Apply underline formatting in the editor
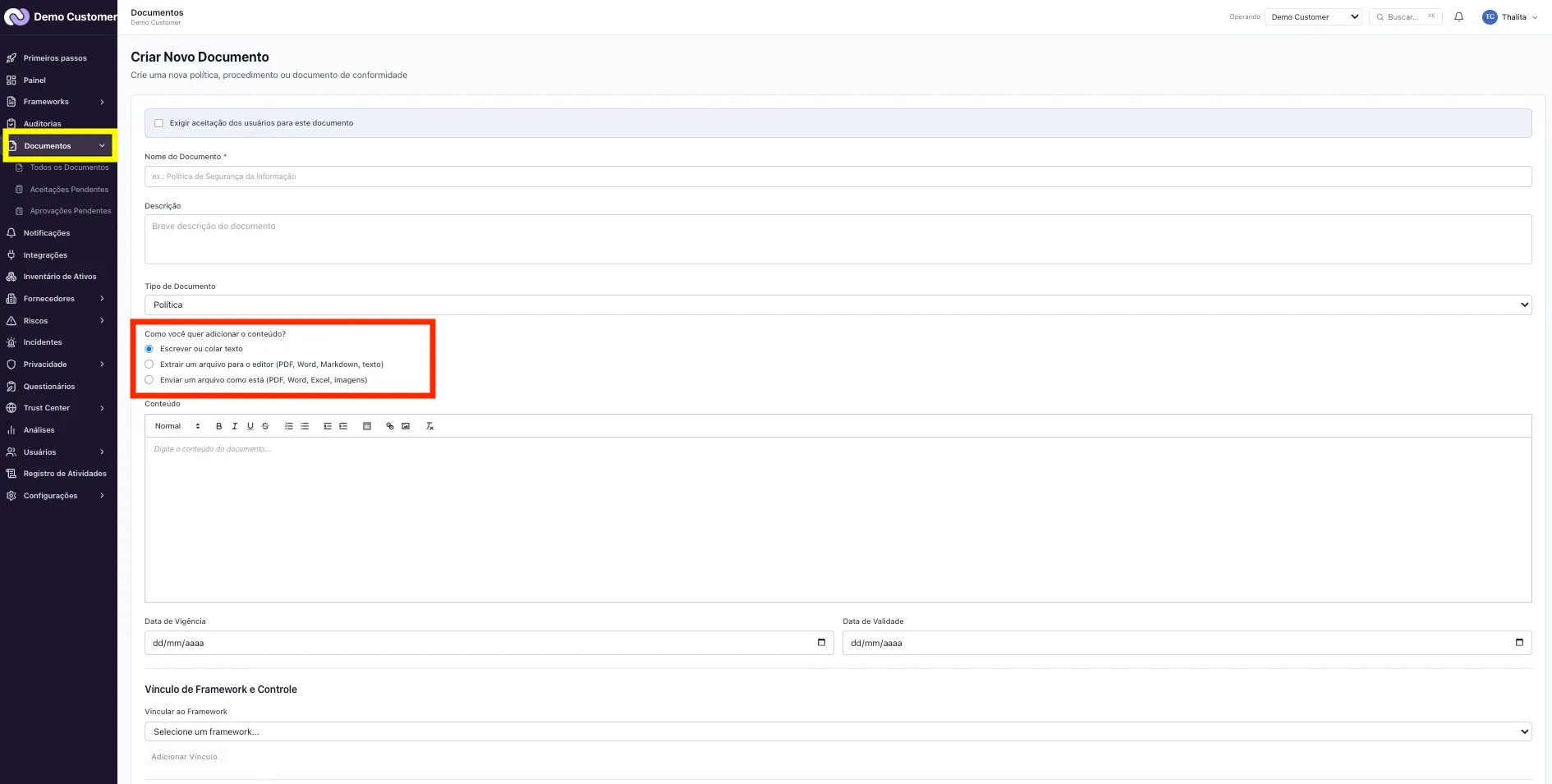 tap(250, 426)
